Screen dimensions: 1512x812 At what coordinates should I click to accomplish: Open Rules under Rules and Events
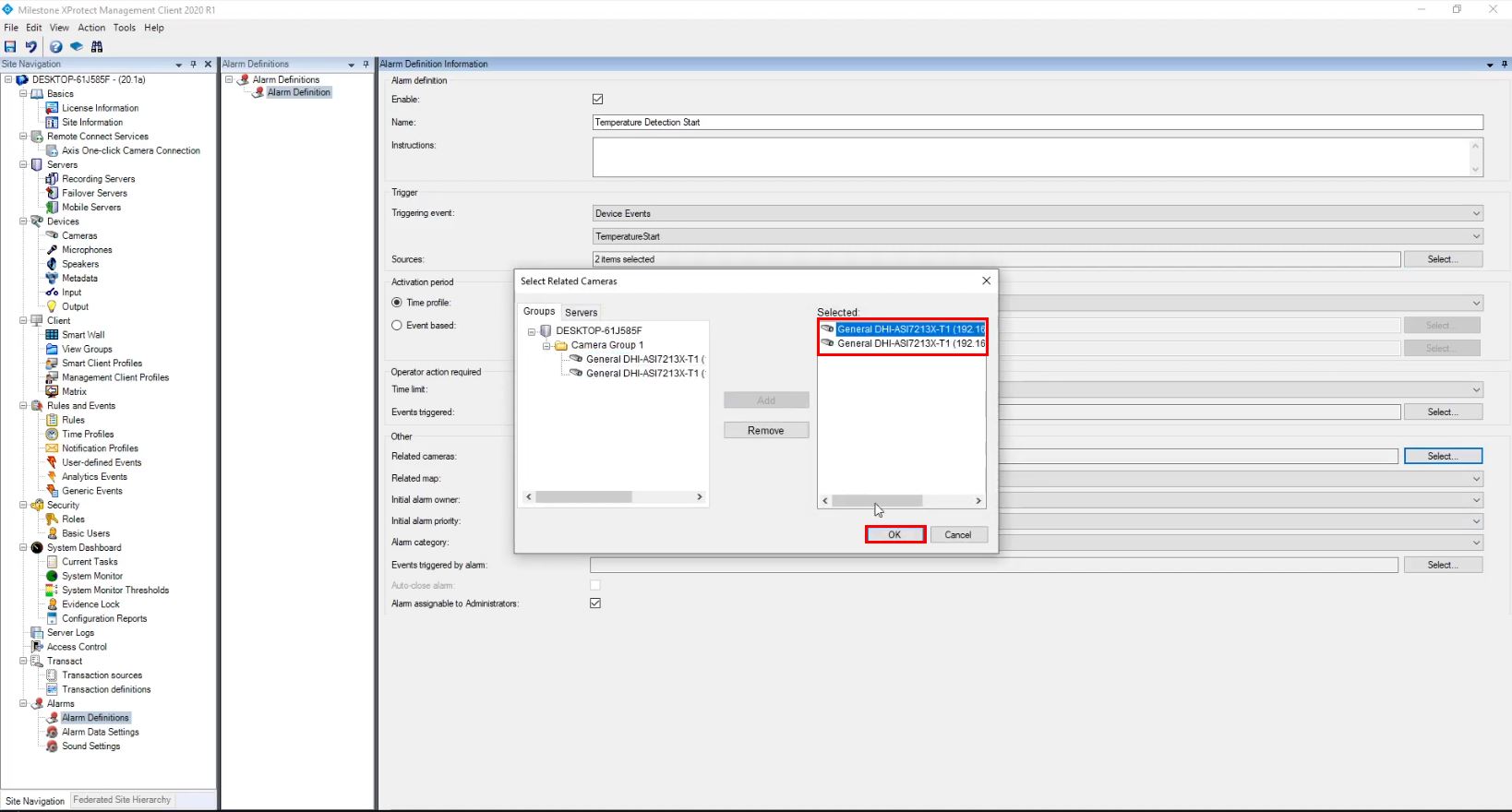pyautogui.click(x=73, y=420)
